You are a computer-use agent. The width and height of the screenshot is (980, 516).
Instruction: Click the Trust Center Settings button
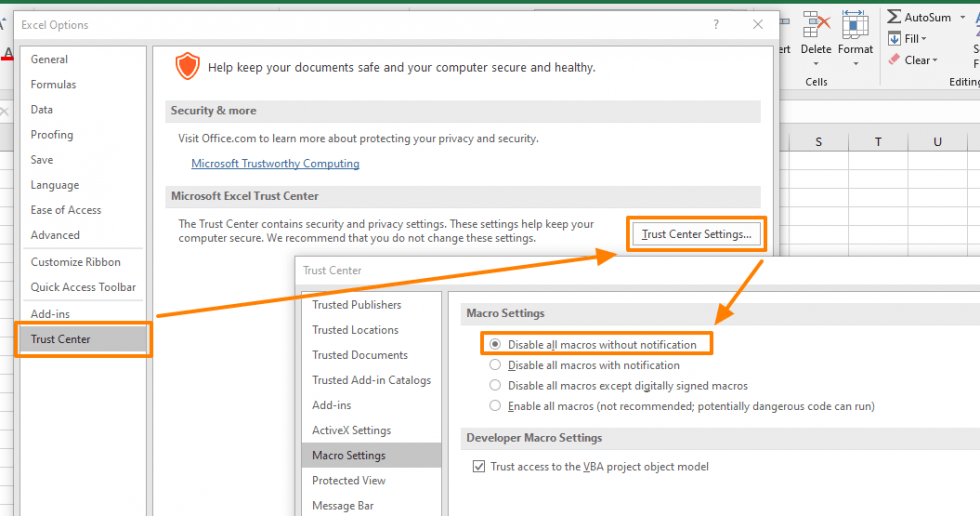(x=696, y=234)
